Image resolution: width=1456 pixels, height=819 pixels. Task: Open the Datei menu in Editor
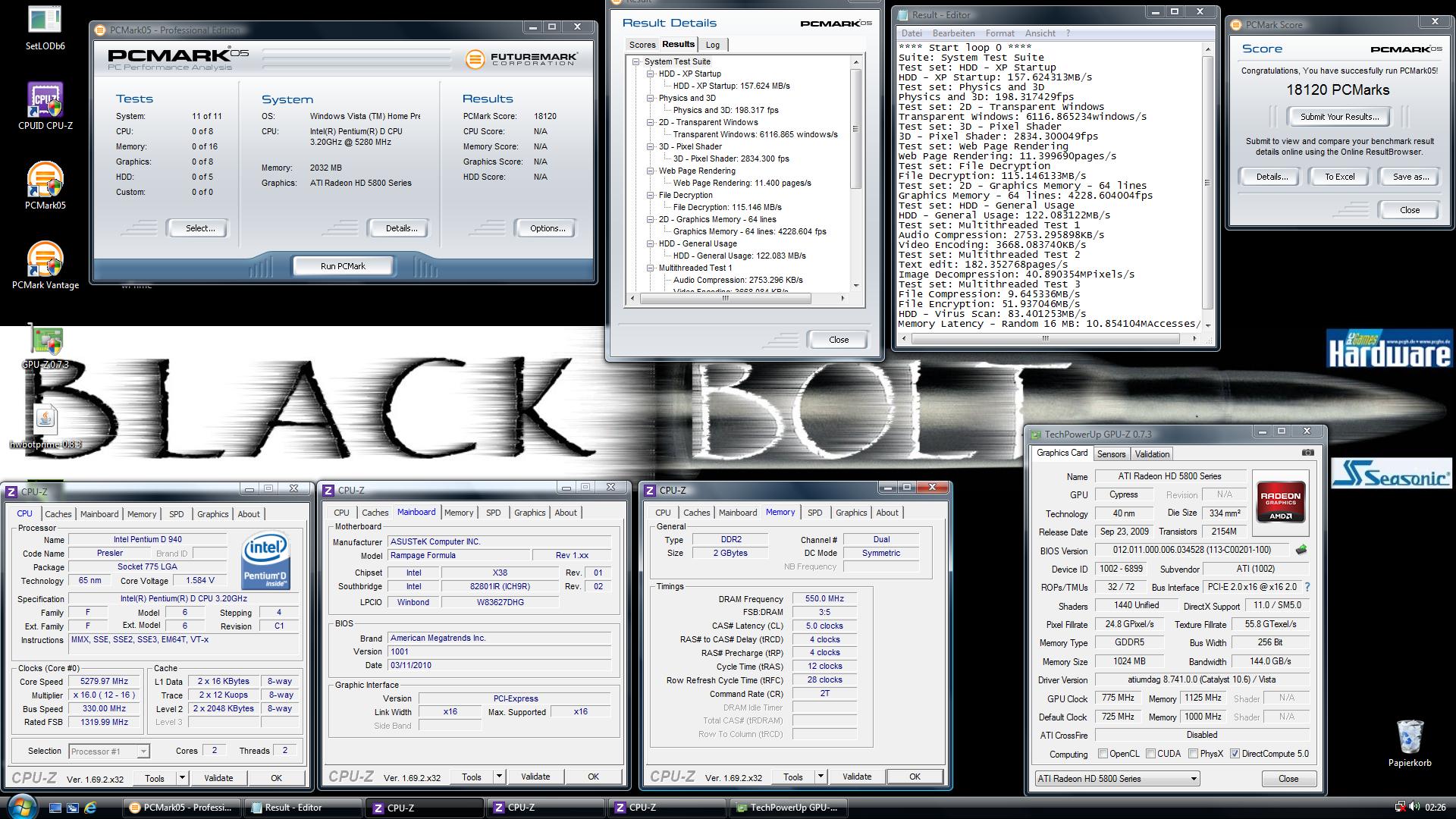coord(912,33)
